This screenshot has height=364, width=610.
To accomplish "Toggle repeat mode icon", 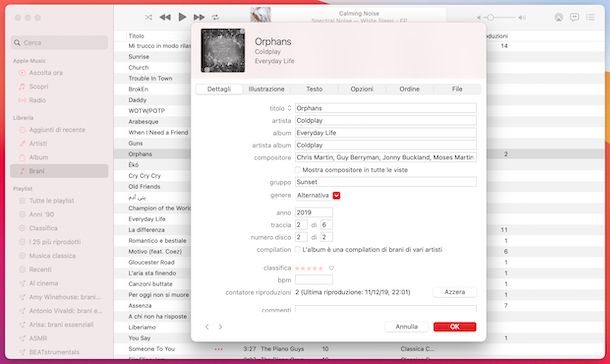I will point(215,17).
